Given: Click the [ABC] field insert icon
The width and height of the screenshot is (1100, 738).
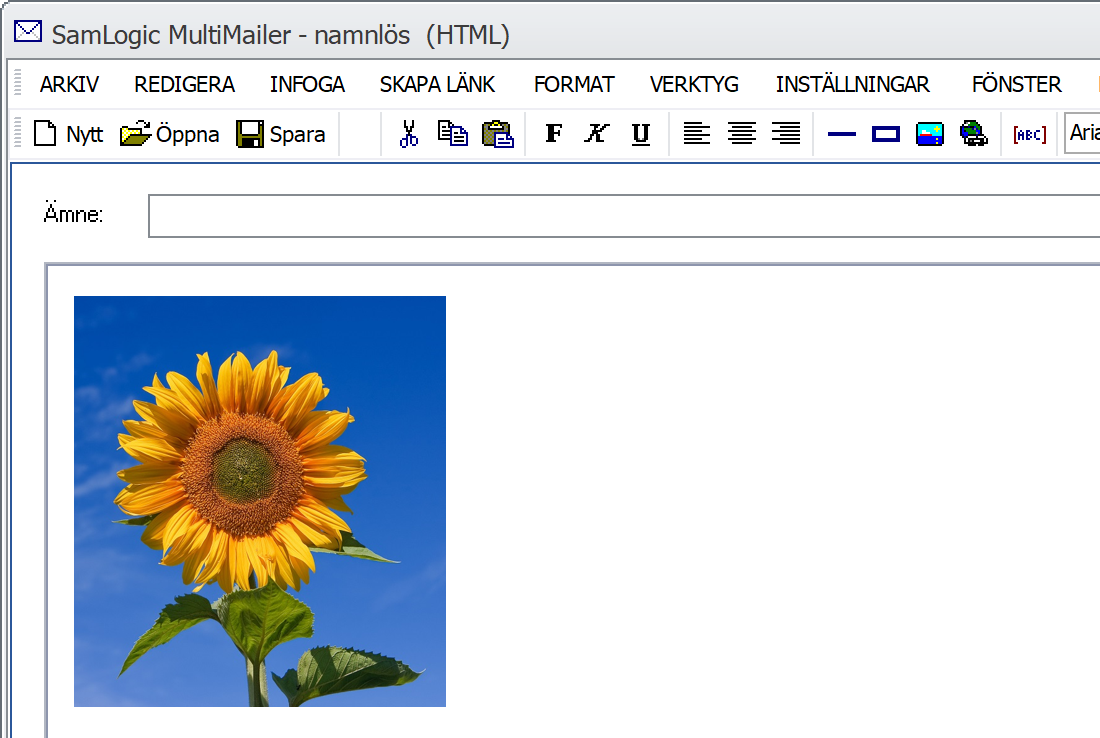Looking at the screenshot, I should tap(1030, 133).
